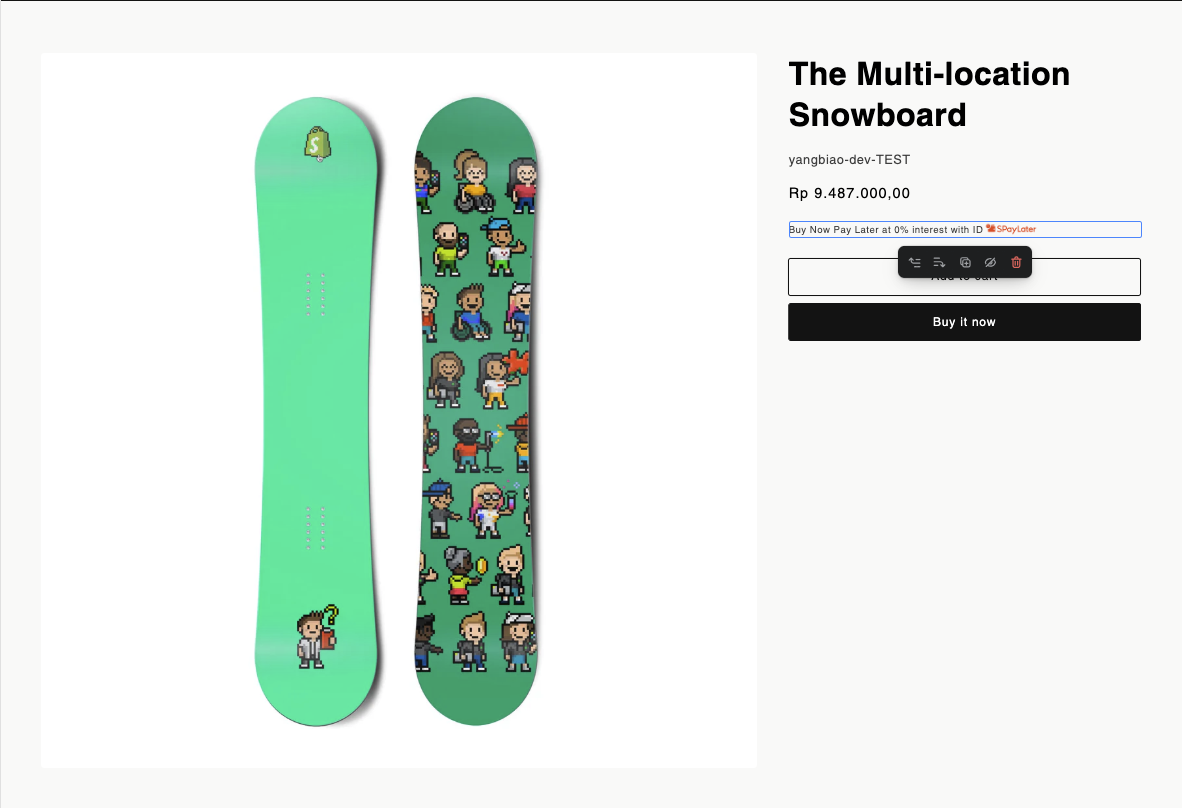
Task: Move the selected block up
Action: click(914, 262)
